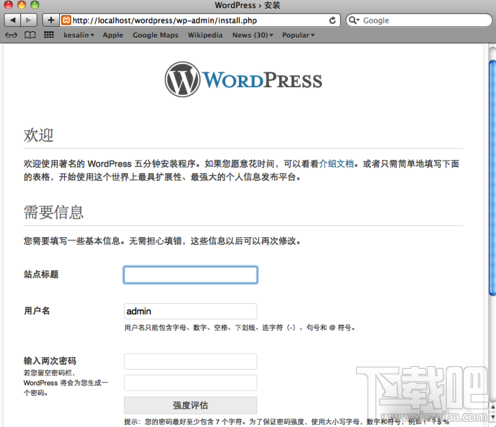Open the Google Maps bookmark
Image resolution: width=496 pixels, height=427 pixels.
pyautogui.click(x=155, y=35)
